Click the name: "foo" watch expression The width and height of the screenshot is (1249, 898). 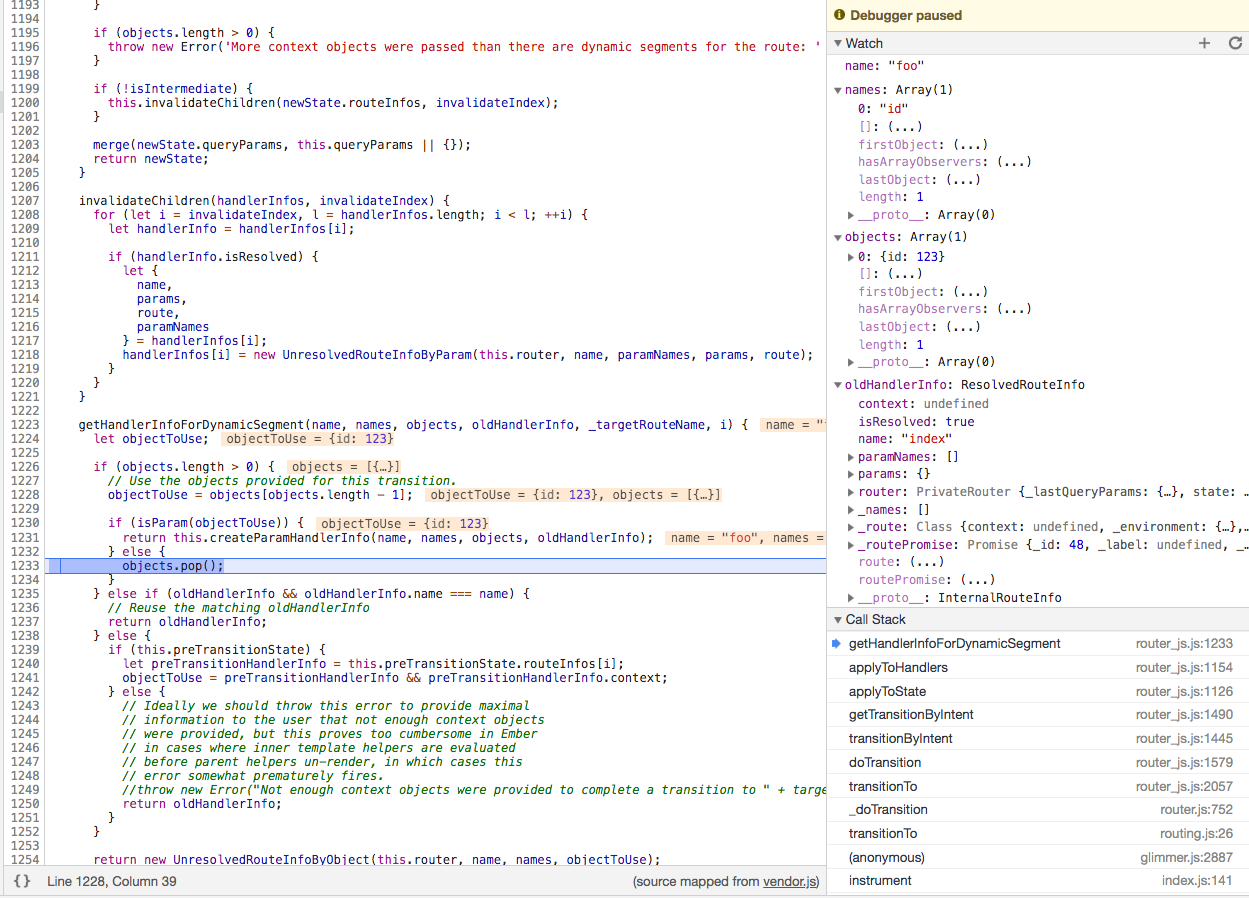(884, 66)
